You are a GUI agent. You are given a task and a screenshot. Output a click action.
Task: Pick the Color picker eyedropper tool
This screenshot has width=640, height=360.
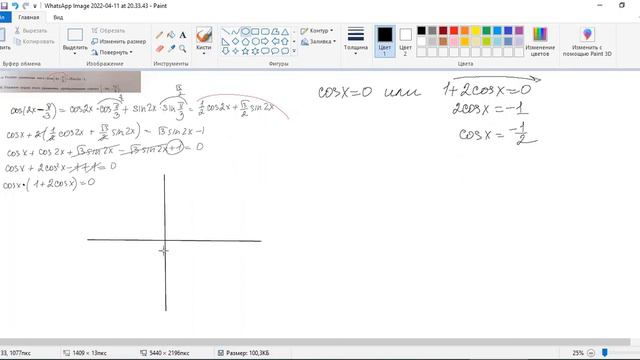[x=171, y=49]
